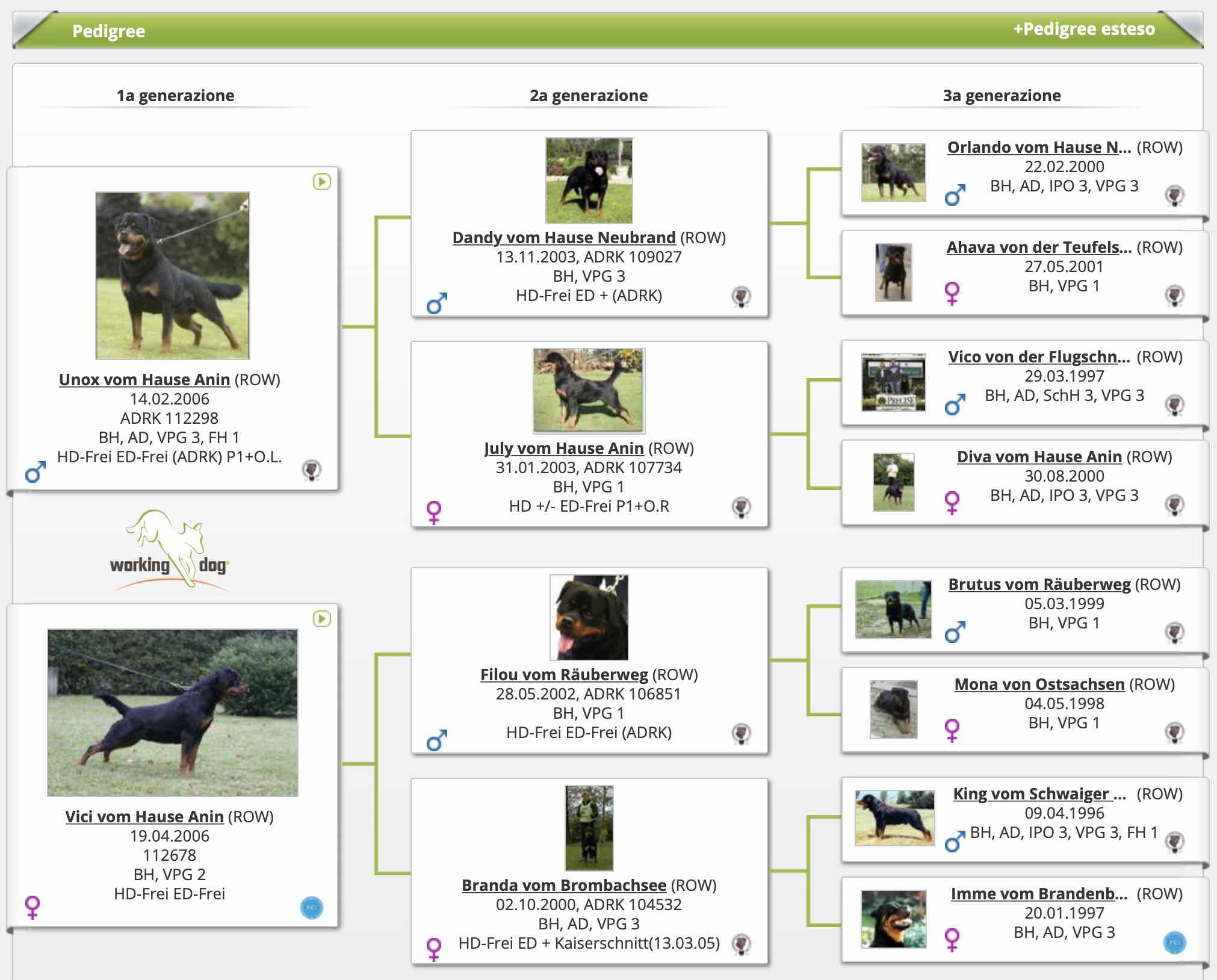Click the female symbol on Ahava card

coord(952,294)
